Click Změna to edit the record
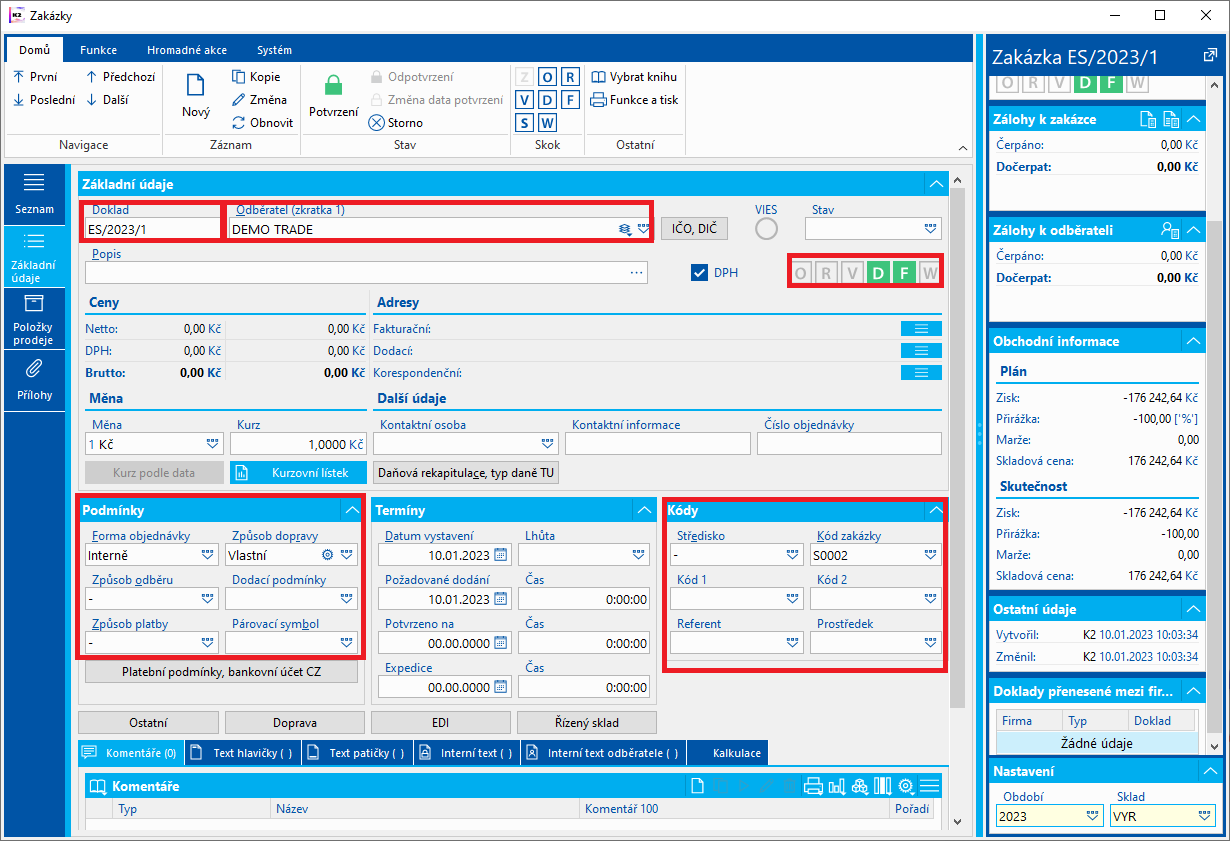This screenshot has height=841, width=1230. (x=259, y=100)
